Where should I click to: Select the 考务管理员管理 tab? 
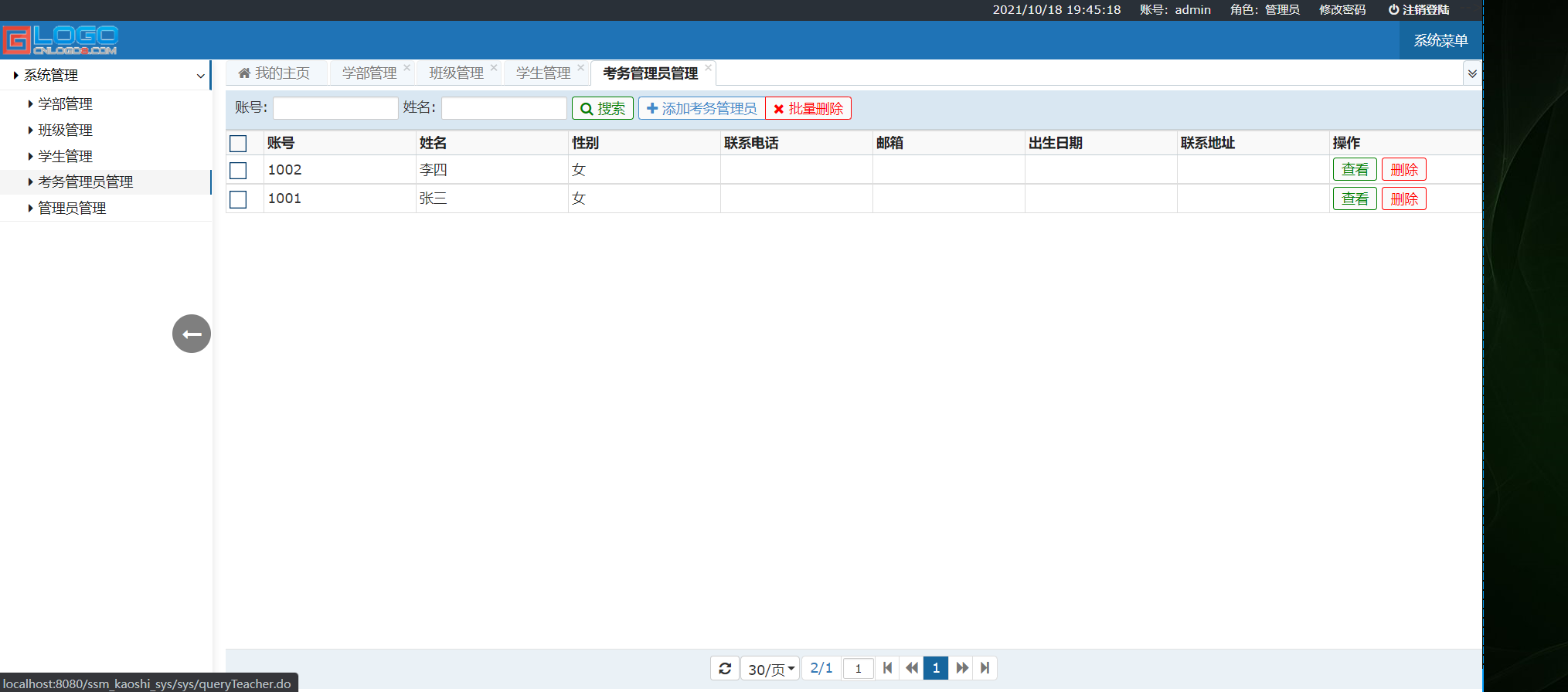tap(651, 73)
